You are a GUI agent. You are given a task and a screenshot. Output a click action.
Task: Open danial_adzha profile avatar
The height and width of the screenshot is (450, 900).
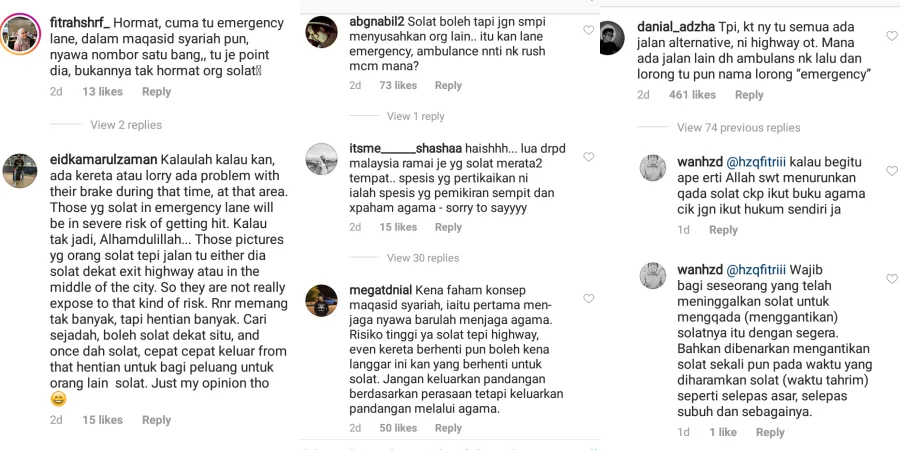tap(612, 38)
